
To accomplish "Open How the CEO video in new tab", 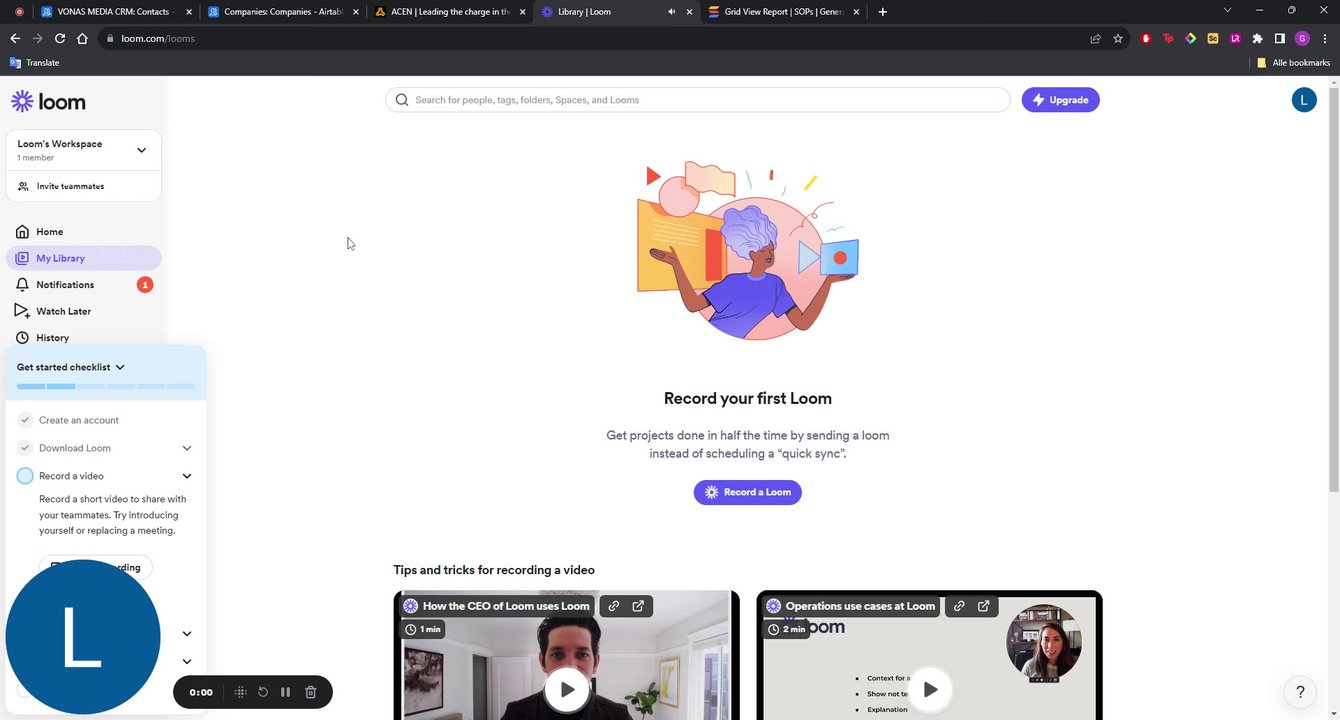I will 638,606.
